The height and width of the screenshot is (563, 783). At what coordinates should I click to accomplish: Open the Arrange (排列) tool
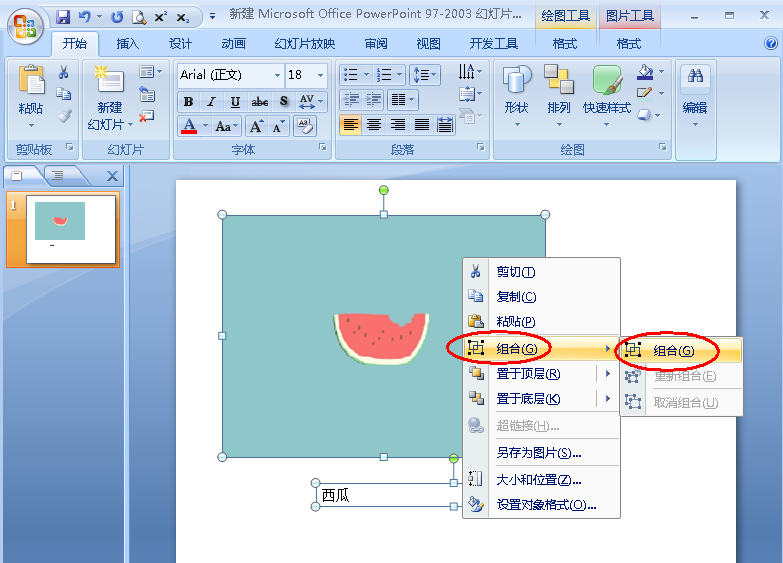pyautogui.click(x=558, y=90)
